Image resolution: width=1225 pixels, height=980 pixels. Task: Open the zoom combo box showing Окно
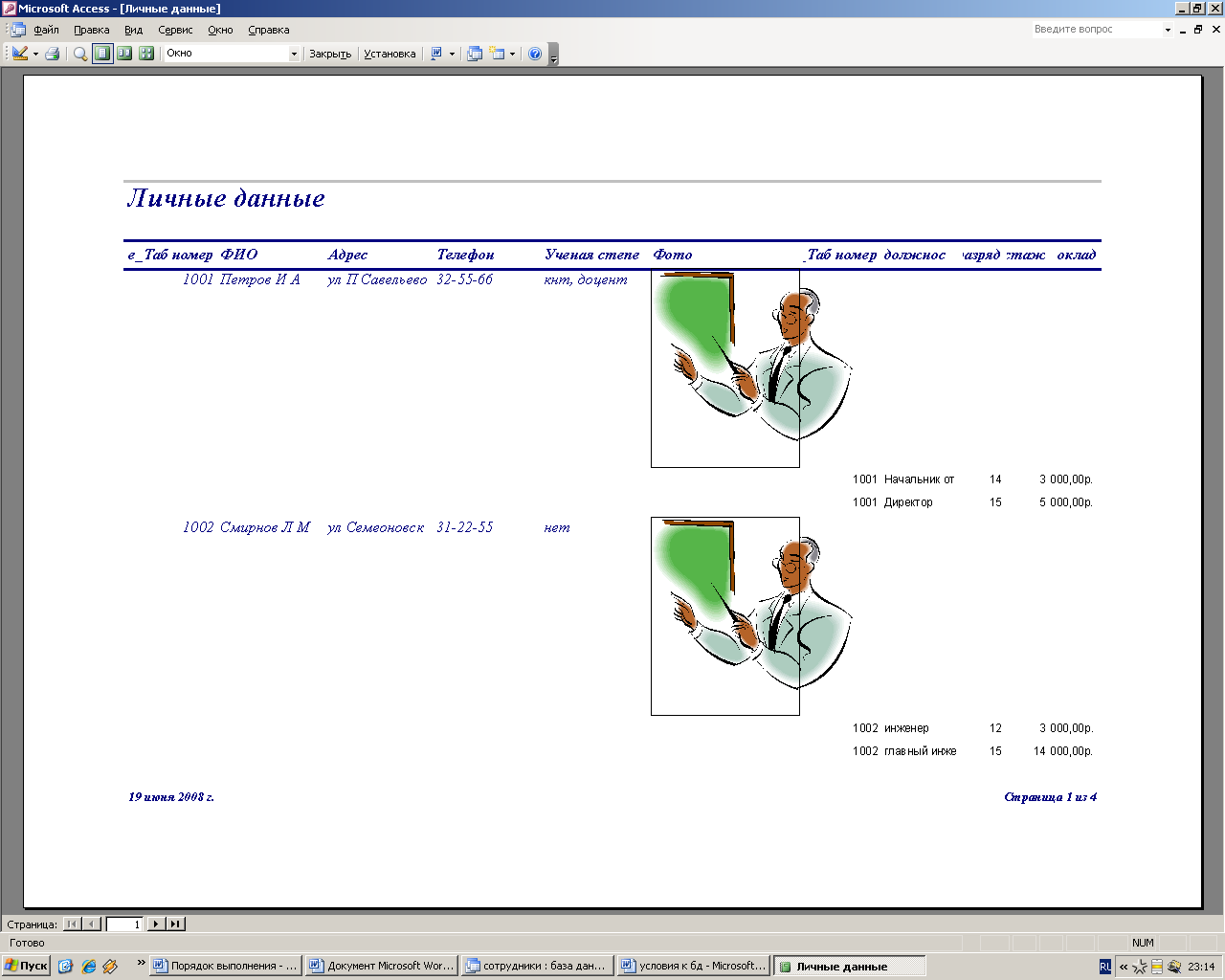coord(232,54)
